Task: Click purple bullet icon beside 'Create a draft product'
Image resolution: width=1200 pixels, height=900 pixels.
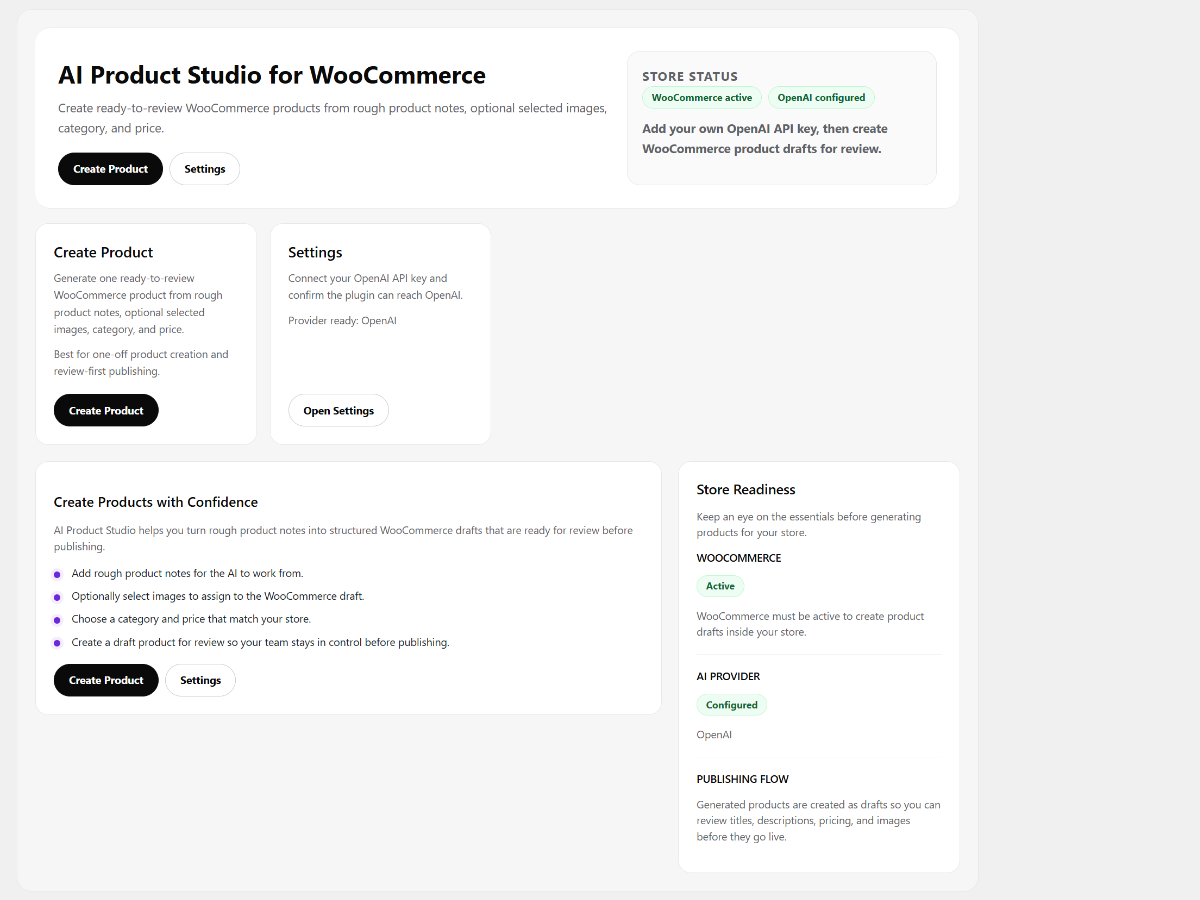Action: click(57, 643)
